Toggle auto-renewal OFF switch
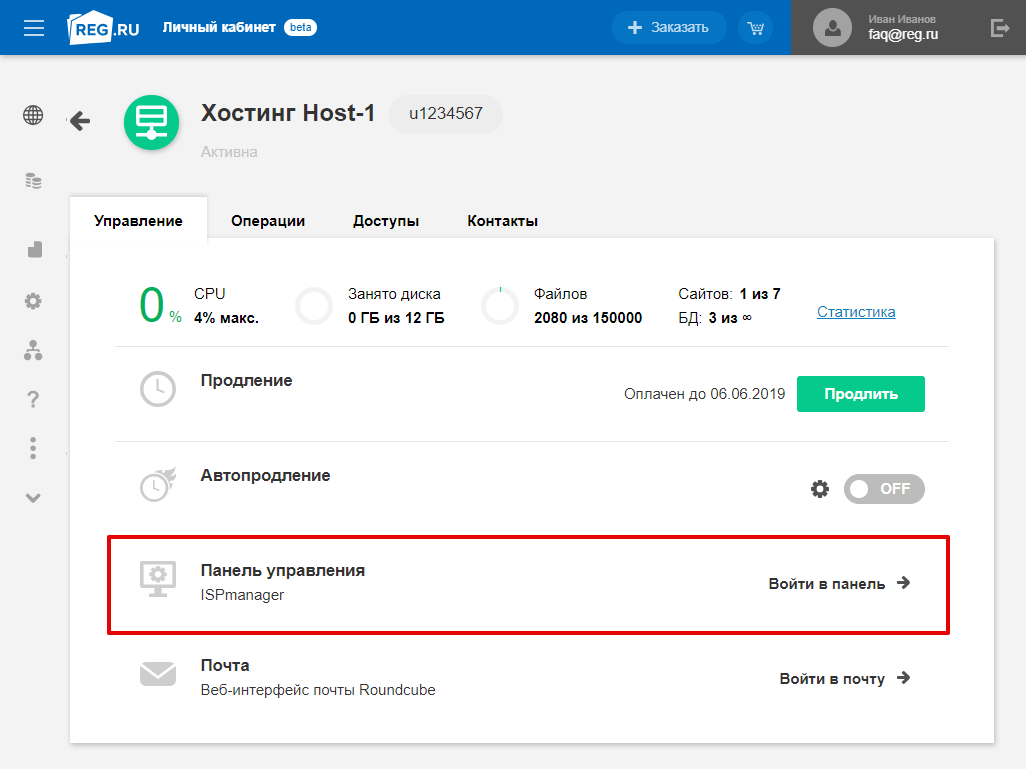 884,489
